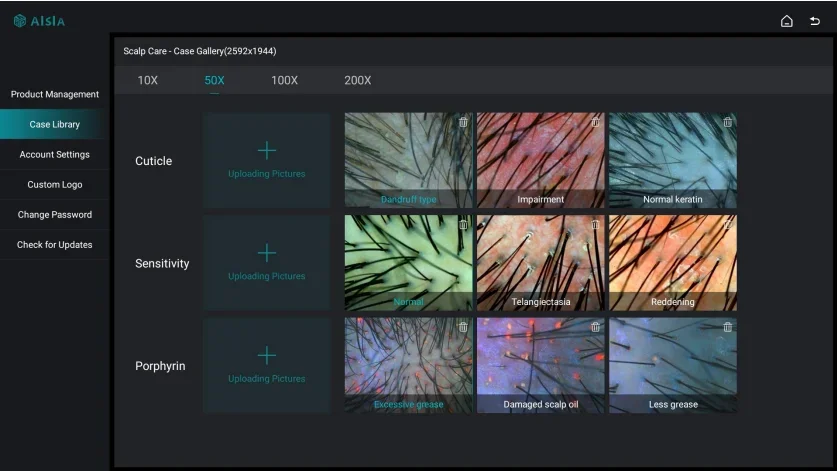Delete the Normal keratin image

click(x=727, y=122)
